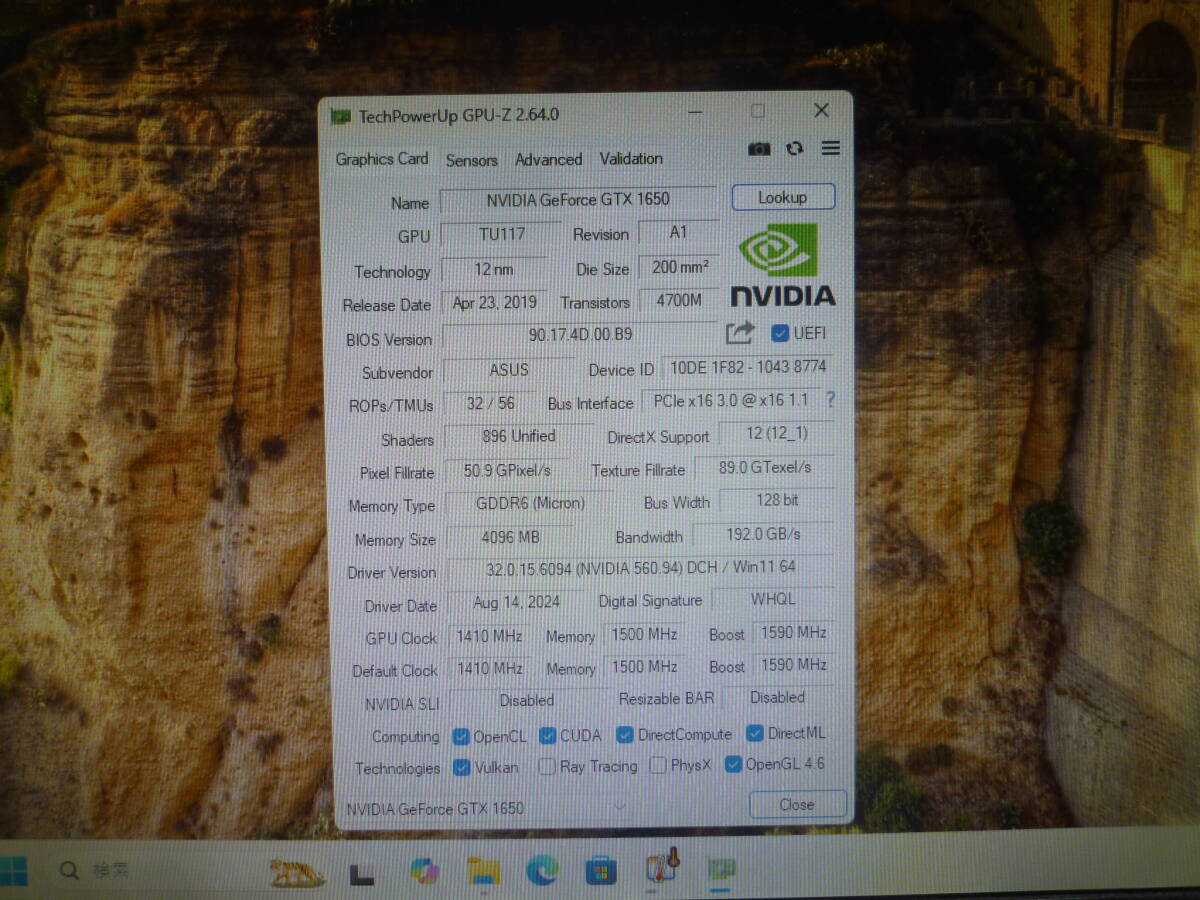Select the Graphics Card tab
The width and height of the screenshot is (1200, 900).
(x=381, y=159)
